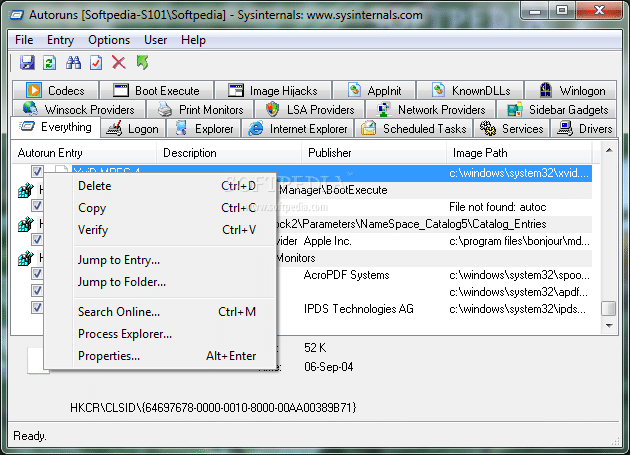Uncheck the highlighted xvid entry checkbox
This screenshot has width=630, height=455.
pyautogui.click(x=37, y=172)
